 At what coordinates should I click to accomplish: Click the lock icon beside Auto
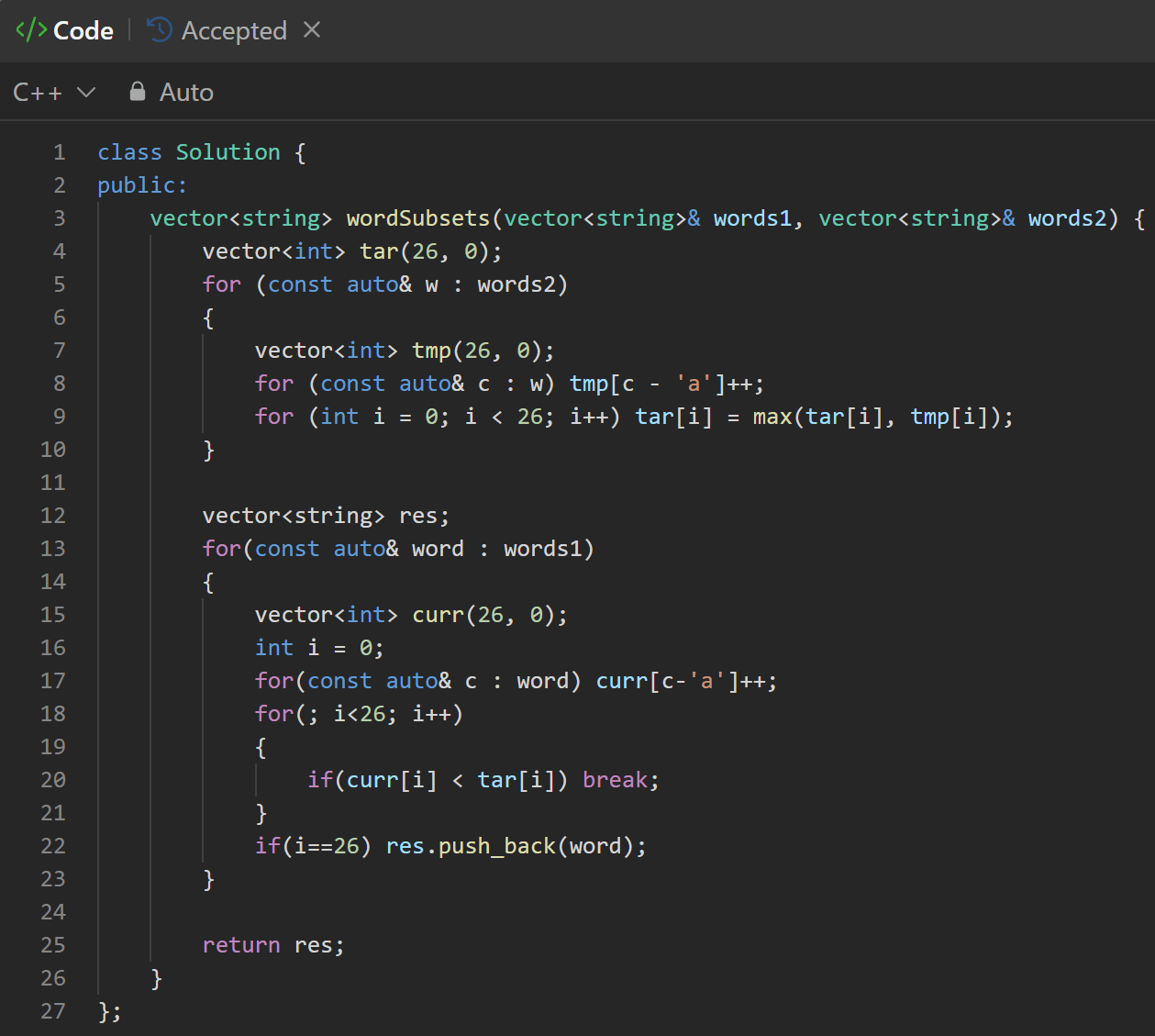click(138, 91)
